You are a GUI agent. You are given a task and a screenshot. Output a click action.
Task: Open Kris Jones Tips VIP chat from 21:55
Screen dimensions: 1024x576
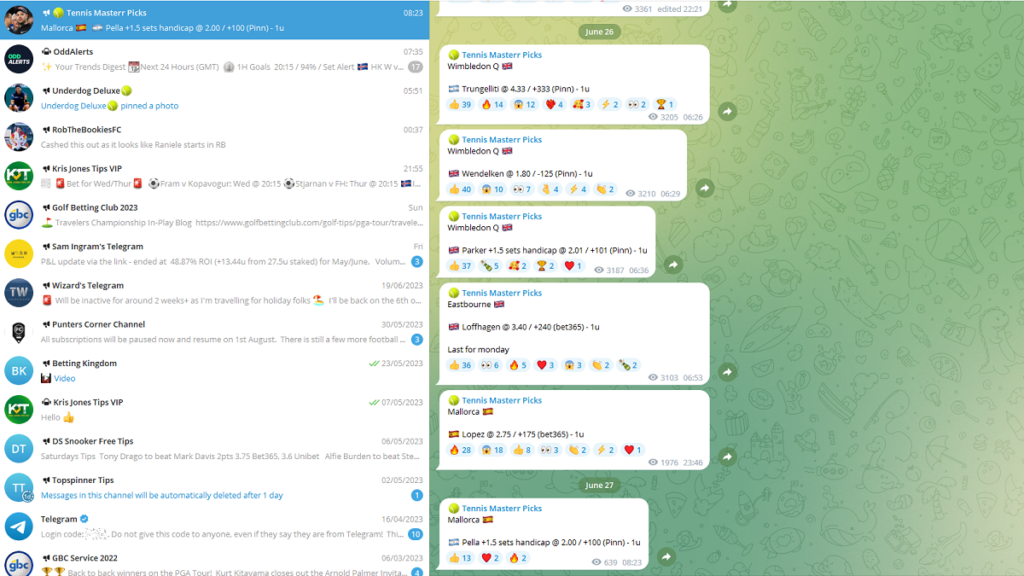(x=214, y=176)
